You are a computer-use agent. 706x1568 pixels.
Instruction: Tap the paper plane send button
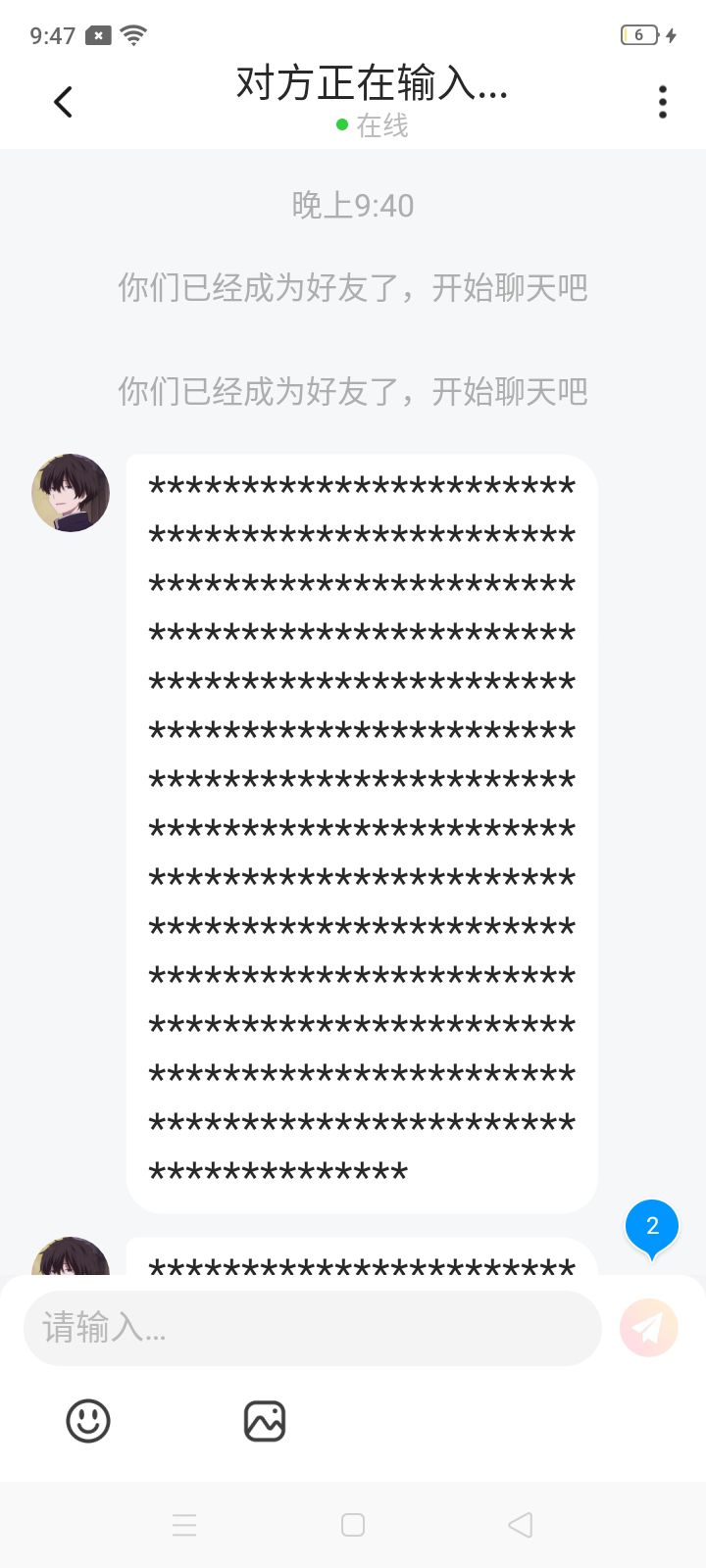[x=649, y=1327]
